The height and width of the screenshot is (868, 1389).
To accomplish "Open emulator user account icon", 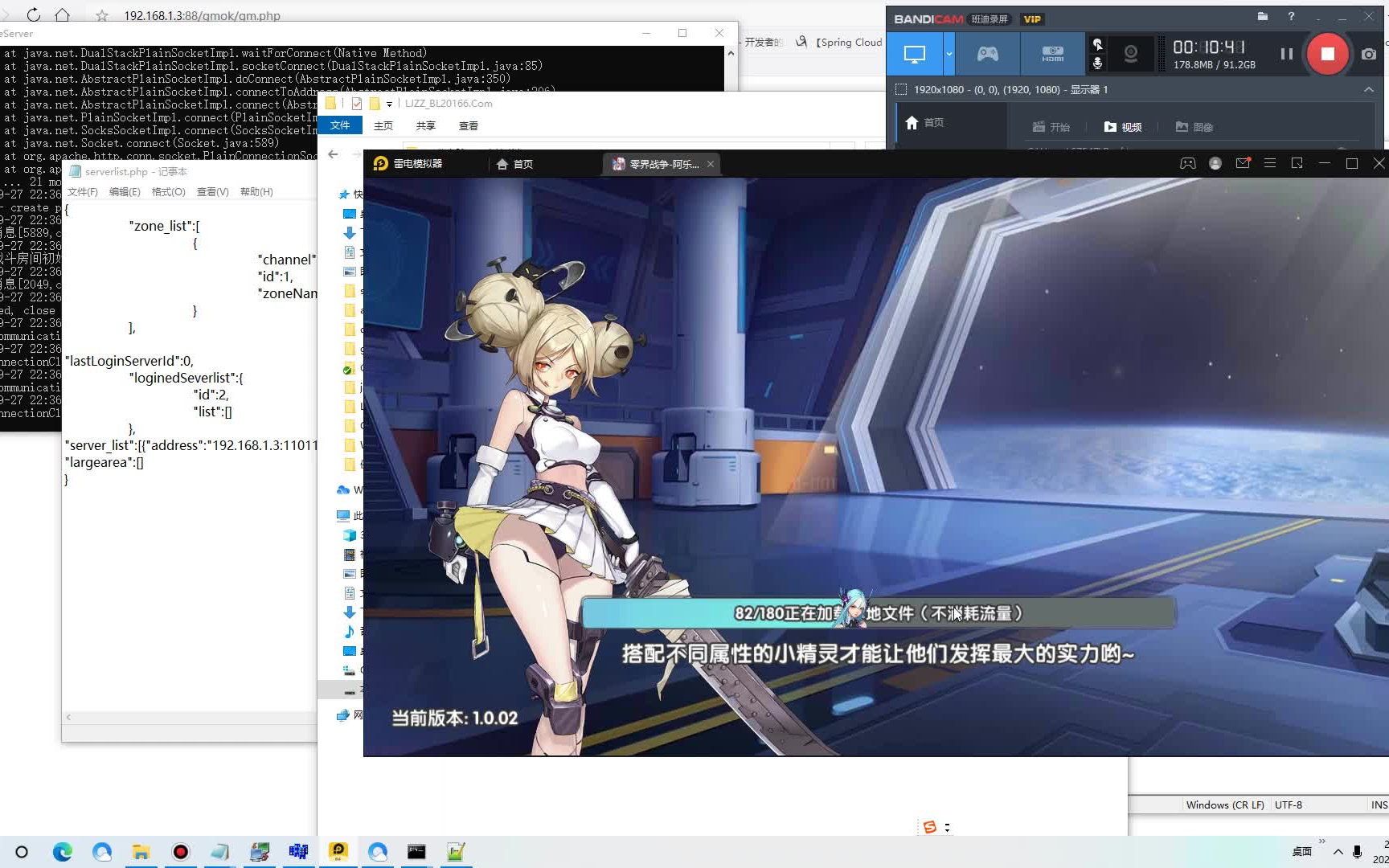I will 1215,163.
